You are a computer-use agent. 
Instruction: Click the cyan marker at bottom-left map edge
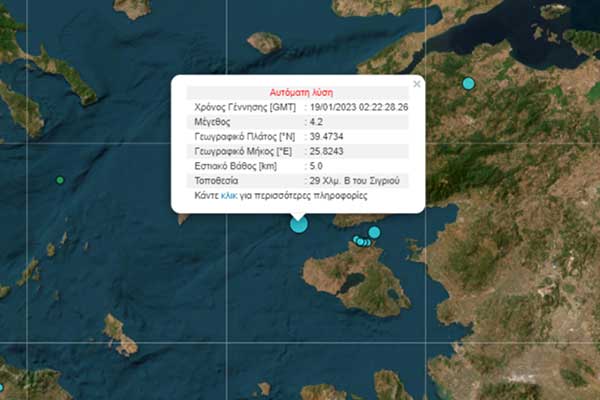click(x=1, y=387)
